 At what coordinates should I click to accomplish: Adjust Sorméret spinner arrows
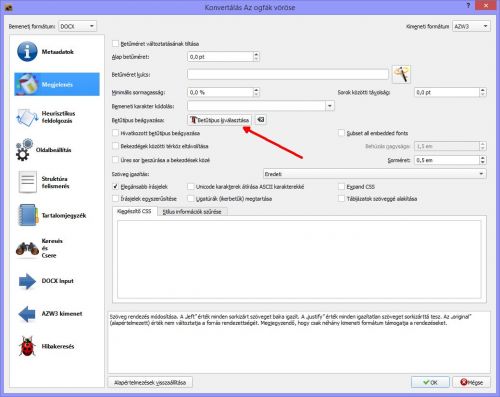483,160
